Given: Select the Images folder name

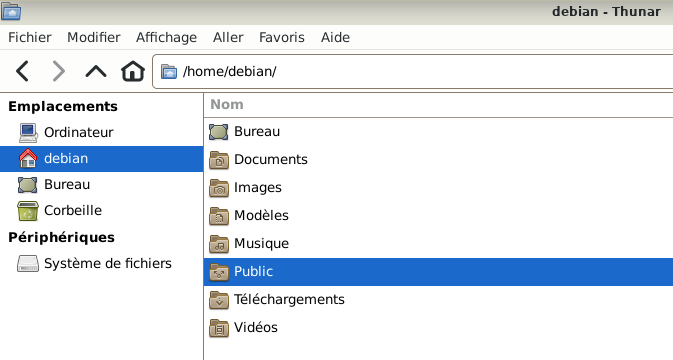Looking at the screenshot, I should click(258, 188).
